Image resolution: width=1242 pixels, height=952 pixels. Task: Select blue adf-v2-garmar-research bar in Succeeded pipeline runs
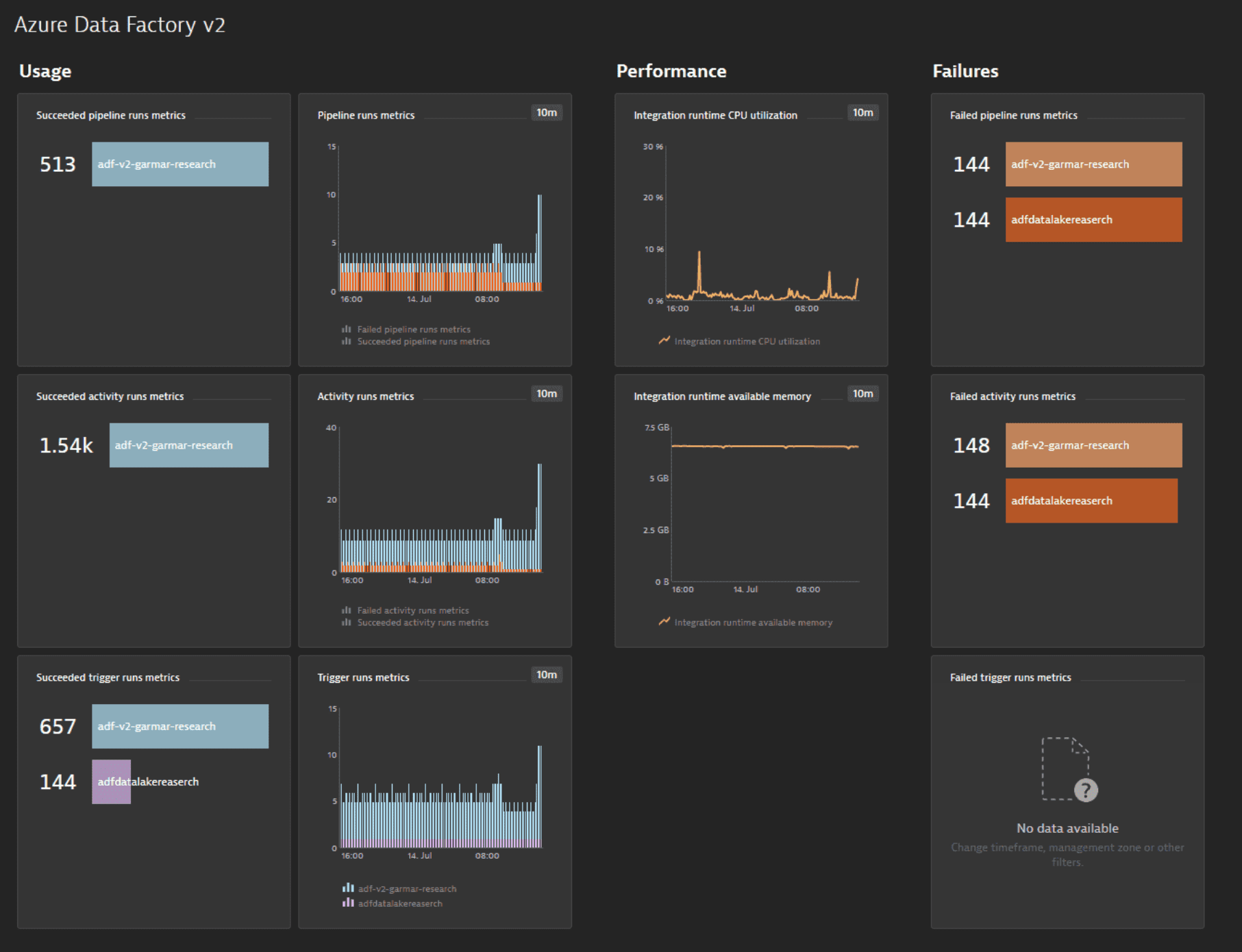point(180,164)
